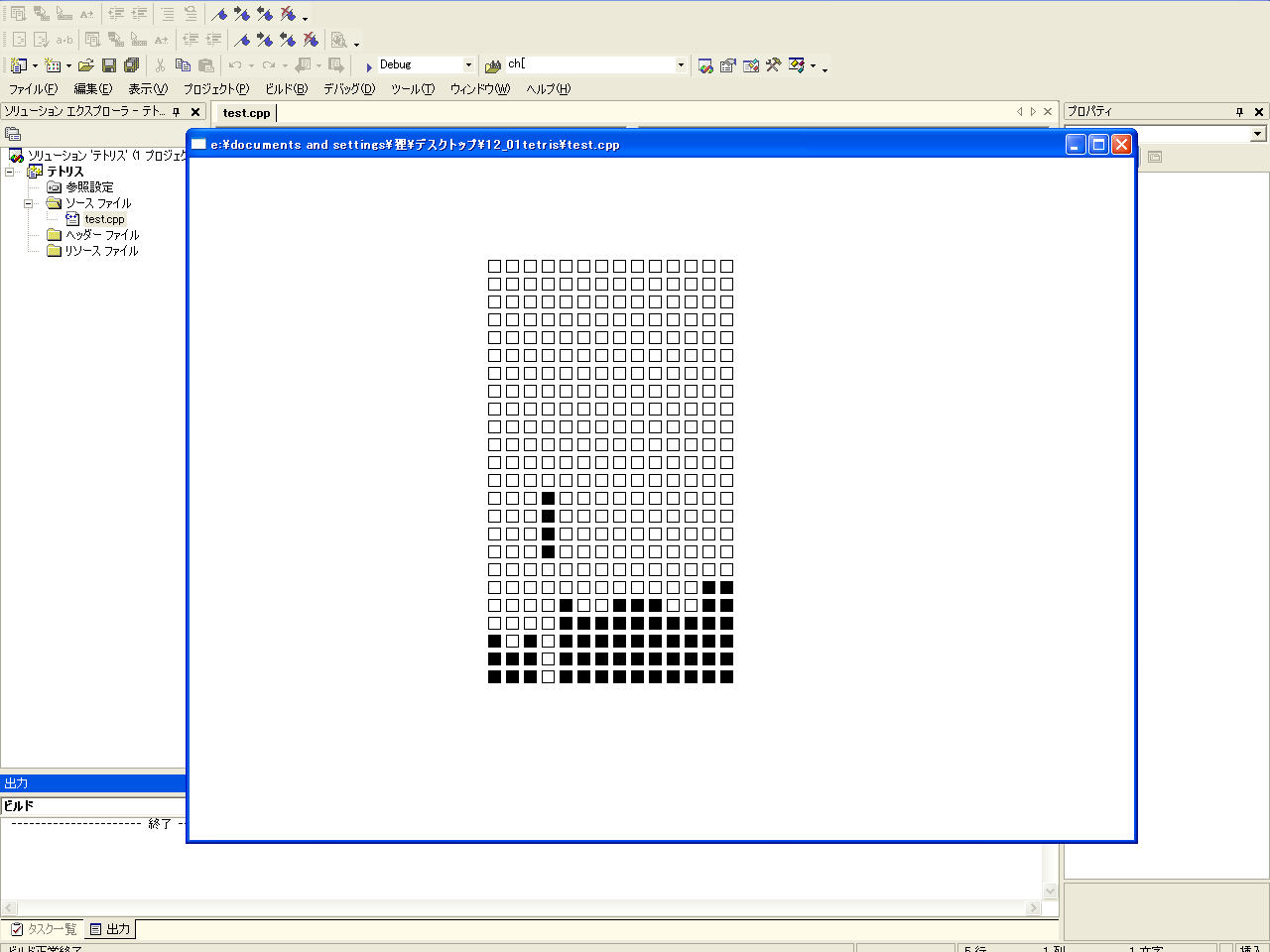Click the Undo arrow icon
This screenshot has height=952, width=1270.
(235, 65)
